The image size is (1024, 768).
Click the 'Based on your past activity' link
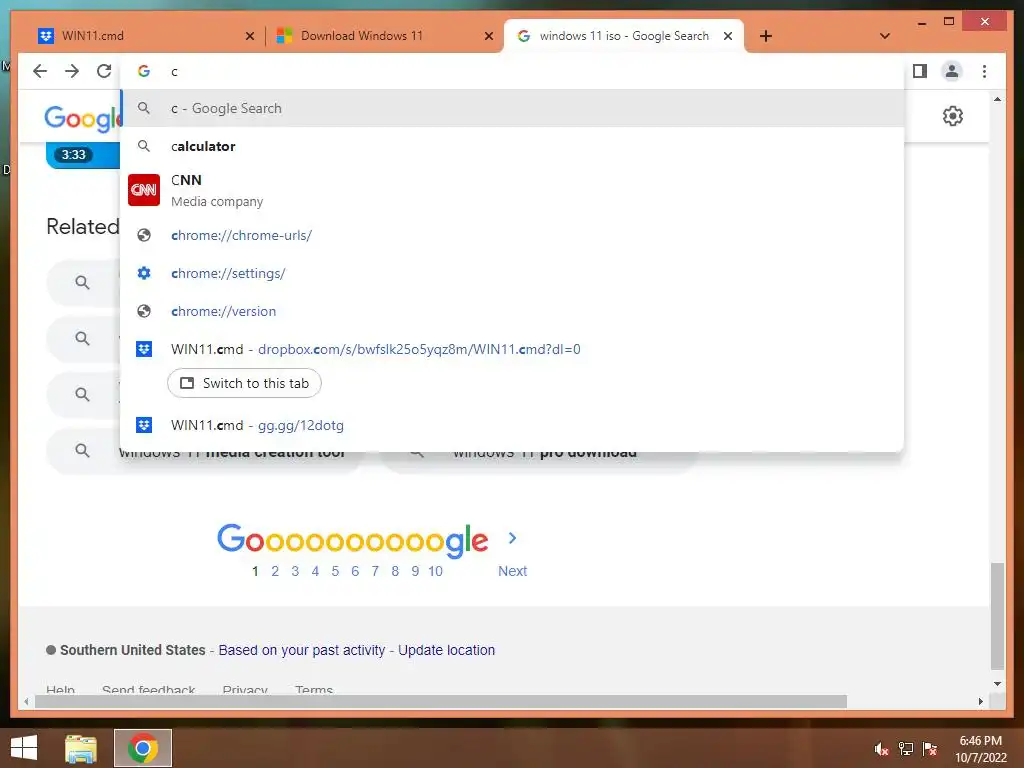[x=302, y=650]
